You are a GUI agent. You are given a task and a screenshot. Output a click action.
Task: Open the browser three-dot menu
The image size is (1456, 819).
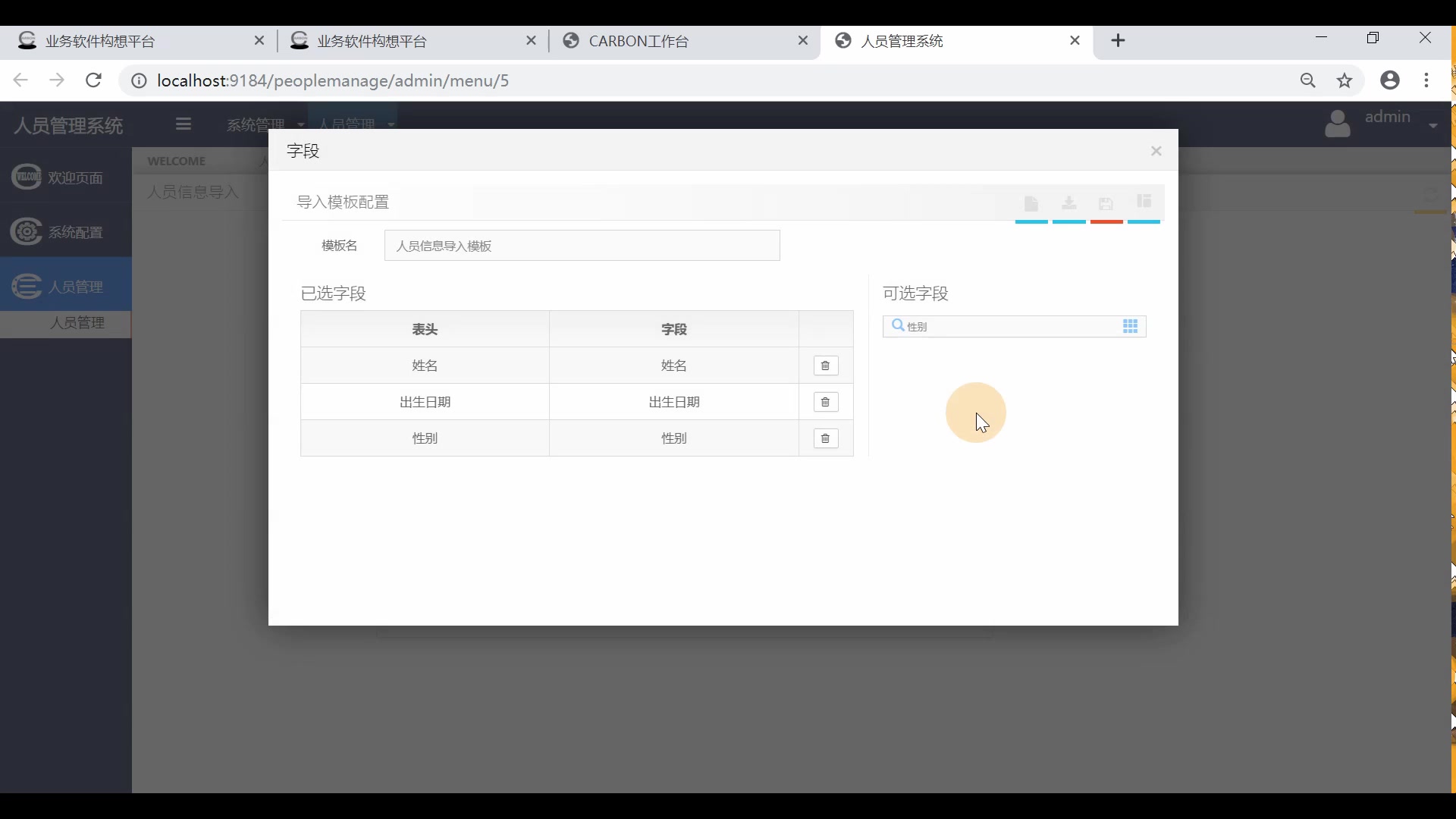1426,80
